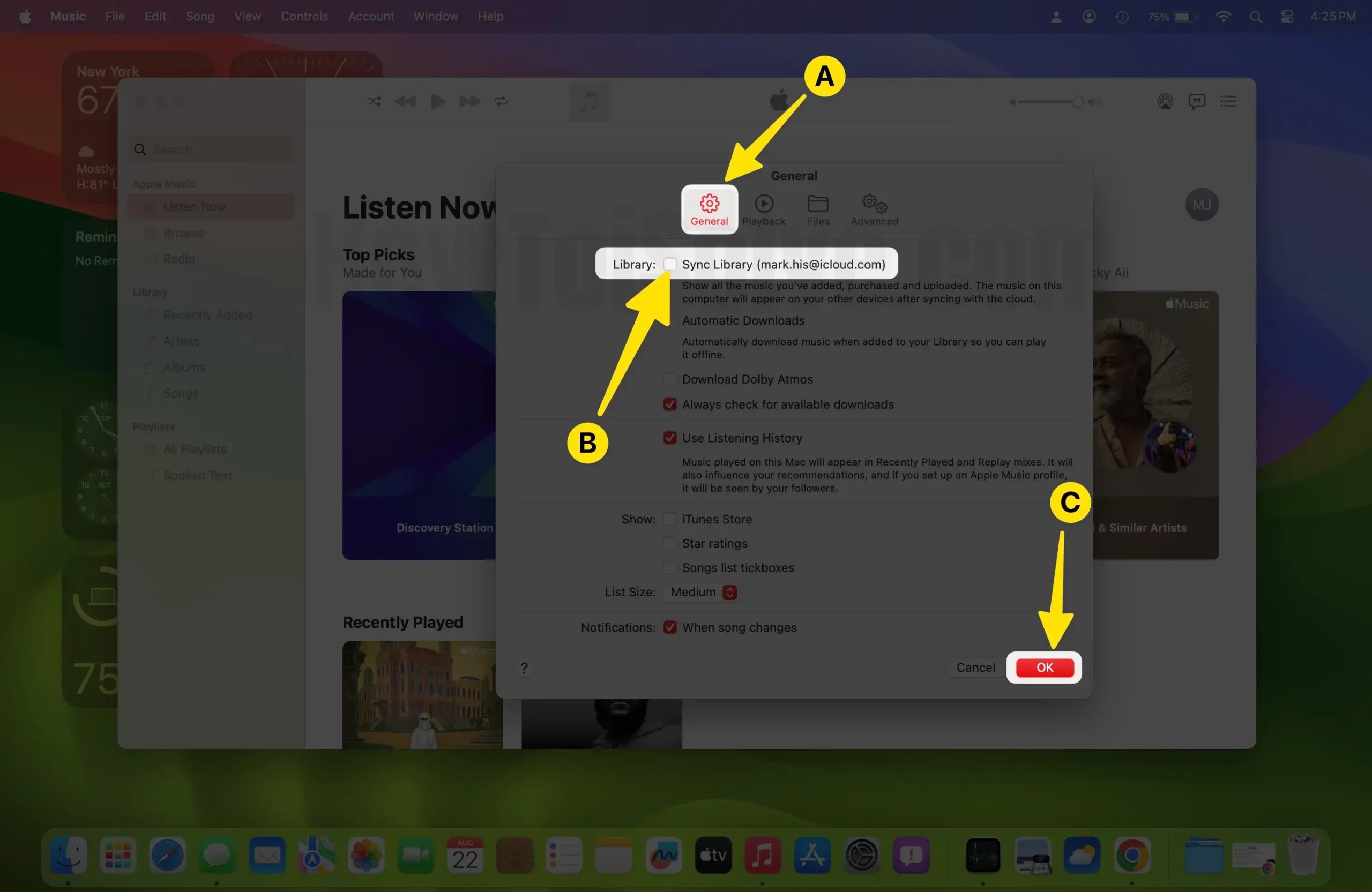1372x892 pixels.
Task: Toggle repeat mode
Action: (501, 101)
